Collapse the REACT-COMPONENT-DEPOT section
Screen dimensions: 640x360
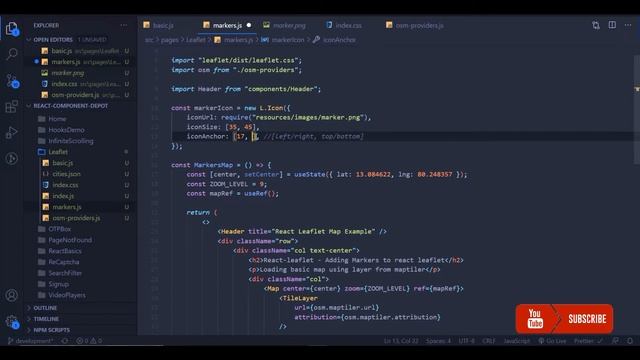(x=71, y=106)
